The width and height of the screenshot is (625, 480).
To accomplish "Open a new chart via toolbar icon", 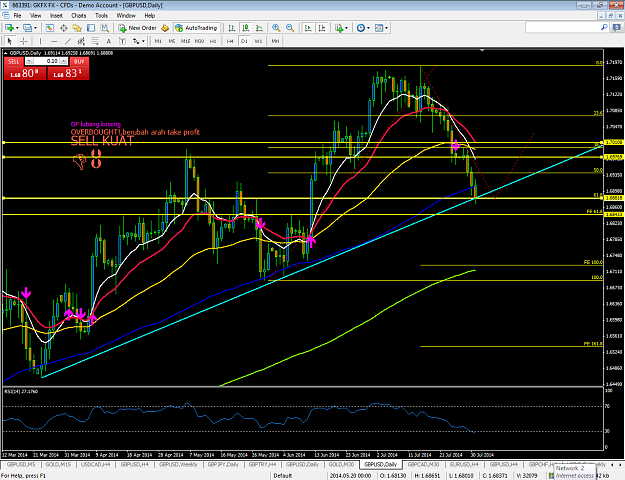I will click(x=9, y=28).
